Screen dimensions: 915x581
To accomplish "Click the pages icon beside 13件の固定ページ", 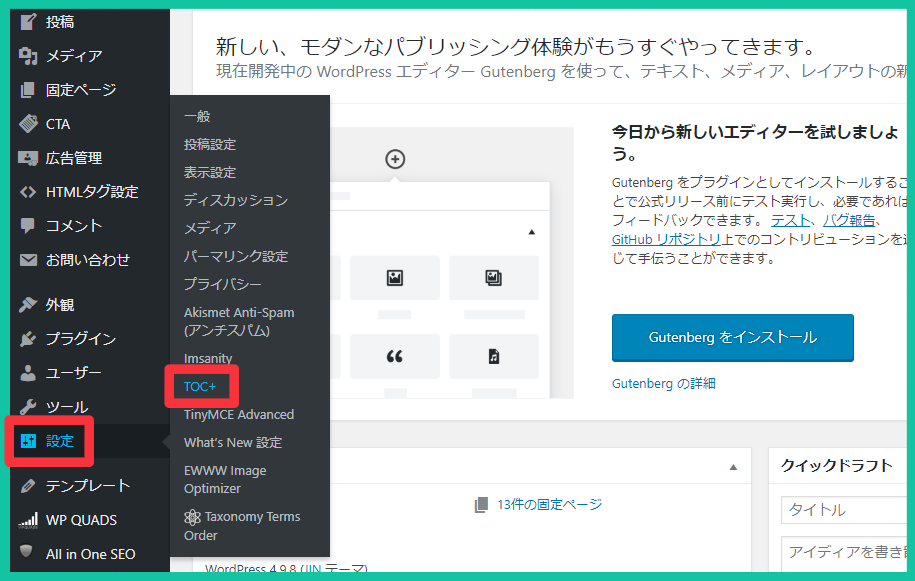I will pos(481,505).
